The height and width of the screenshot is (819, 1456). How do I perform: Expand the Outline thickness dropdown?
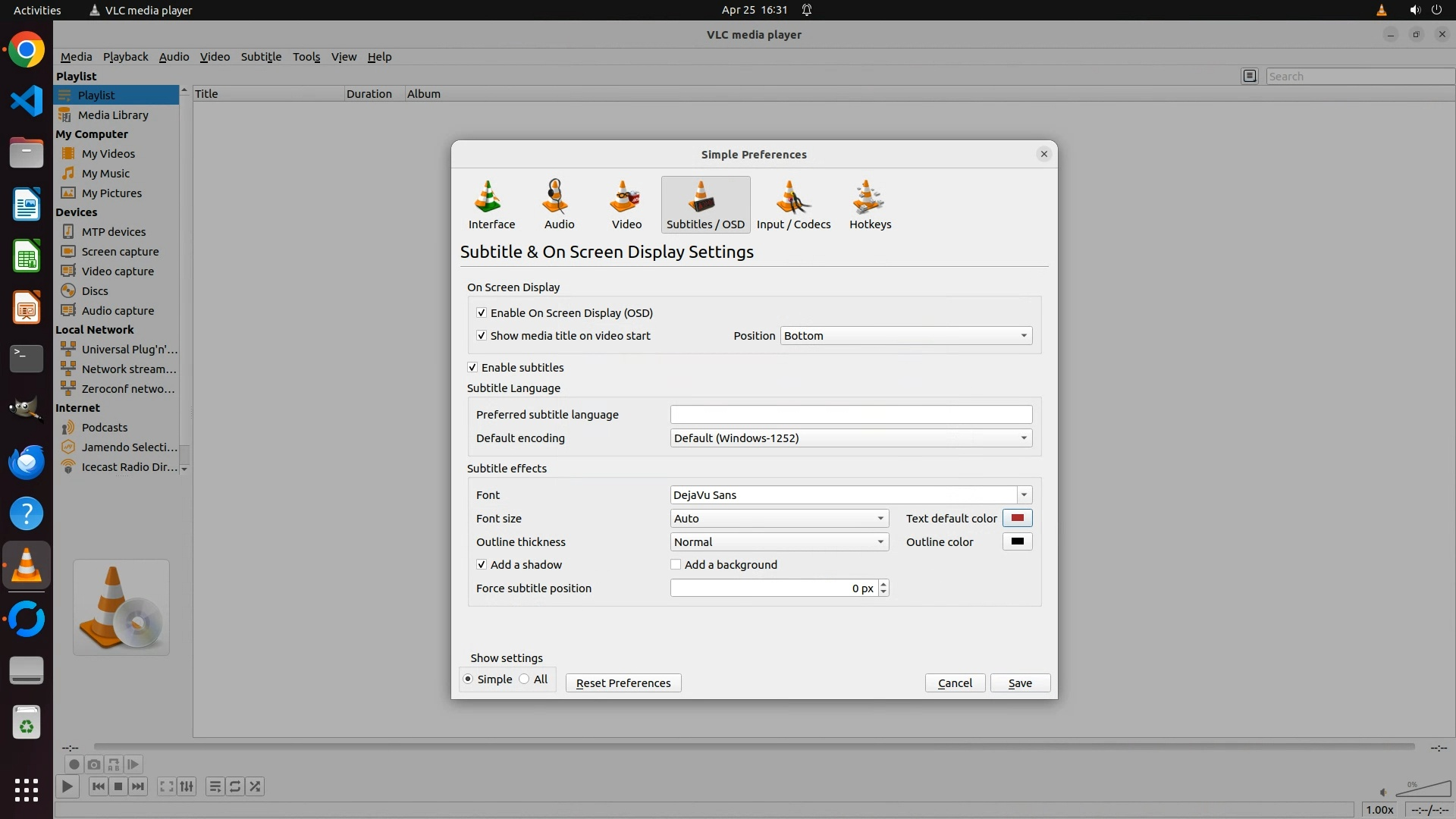[779, 541]
